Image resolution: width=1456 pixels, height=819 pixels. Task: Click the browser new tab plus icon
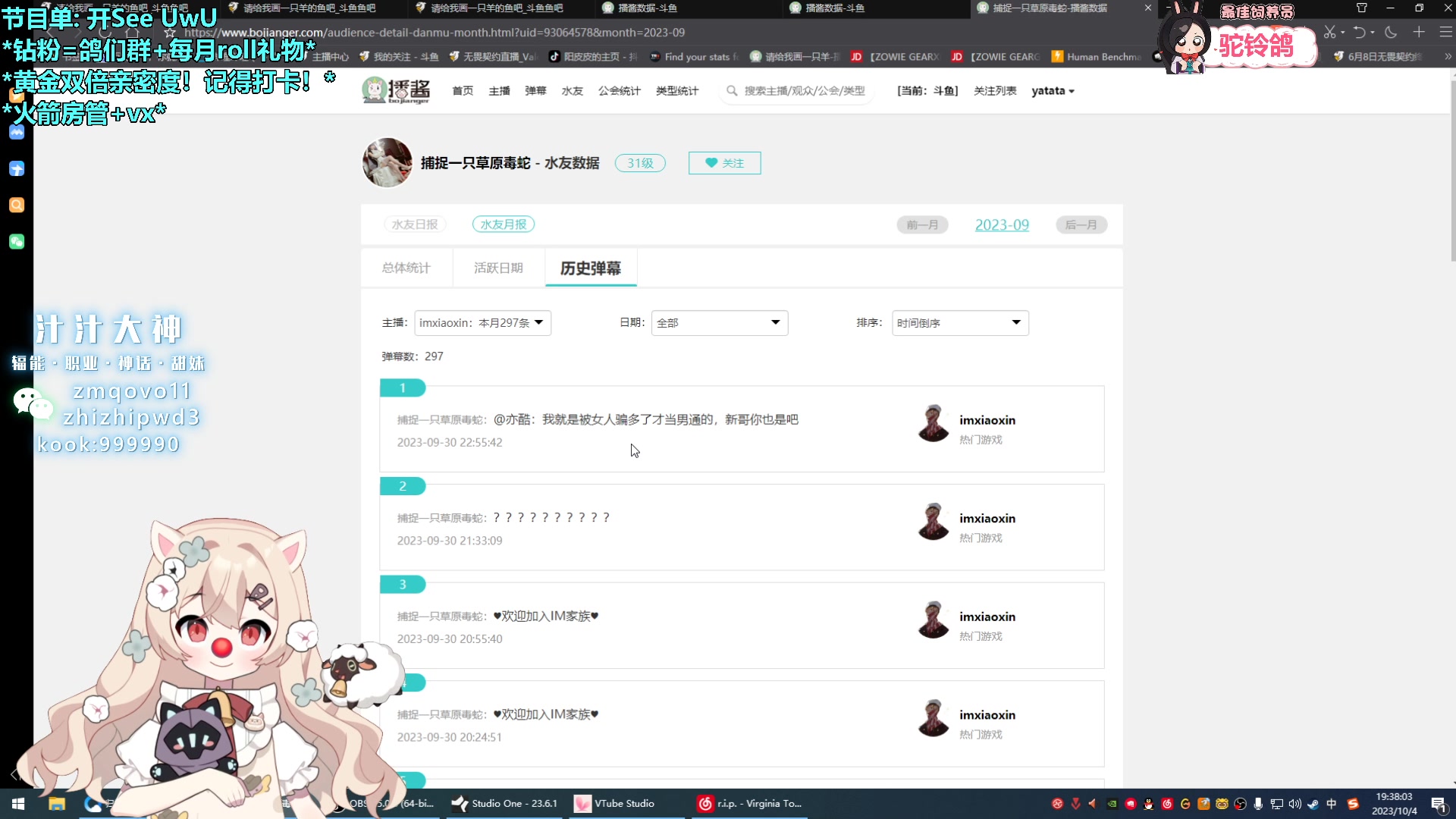1419,33
